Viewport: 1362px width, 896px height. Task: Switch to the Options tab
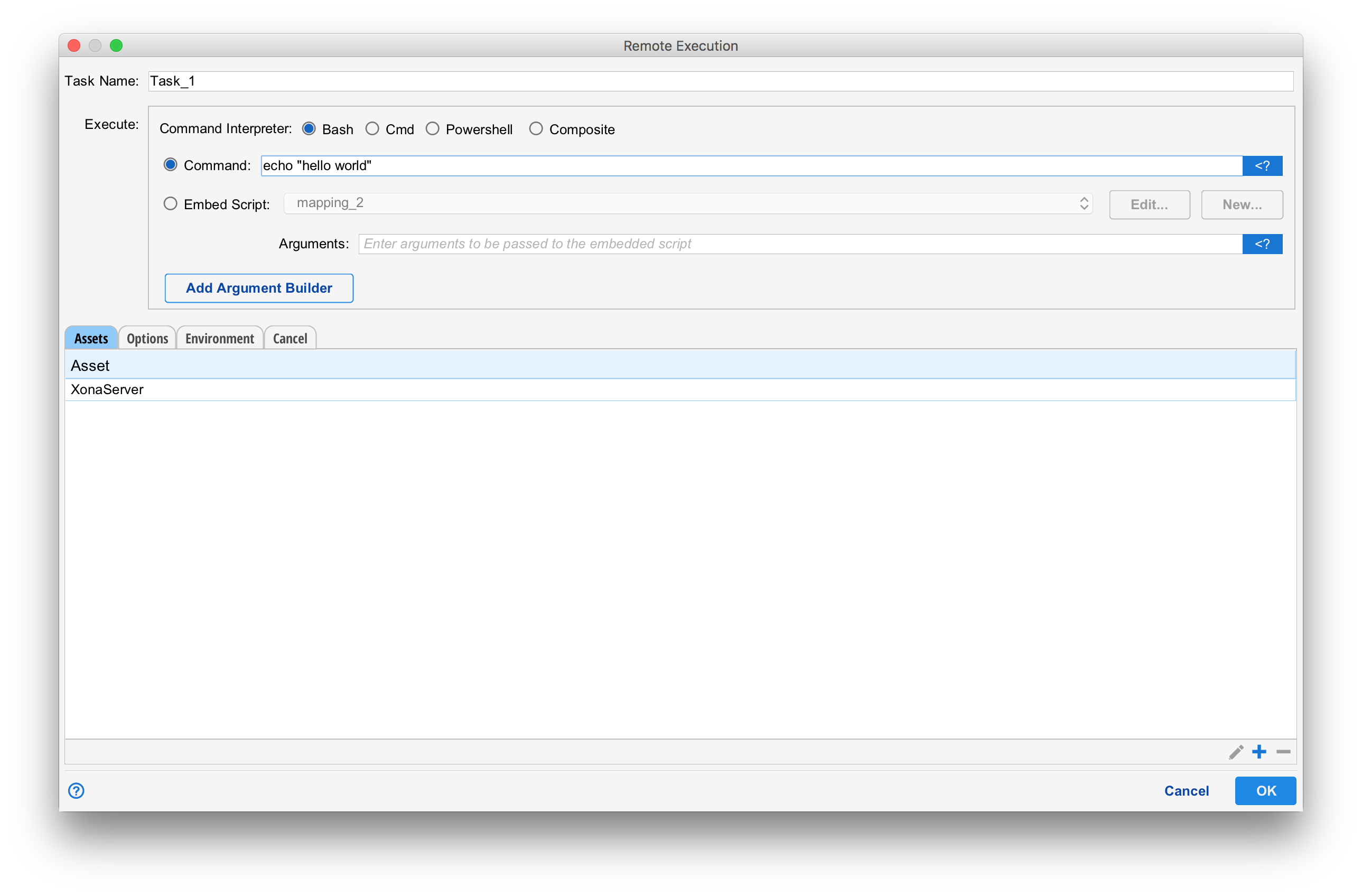pyautogui.click(x=147, y=338)
